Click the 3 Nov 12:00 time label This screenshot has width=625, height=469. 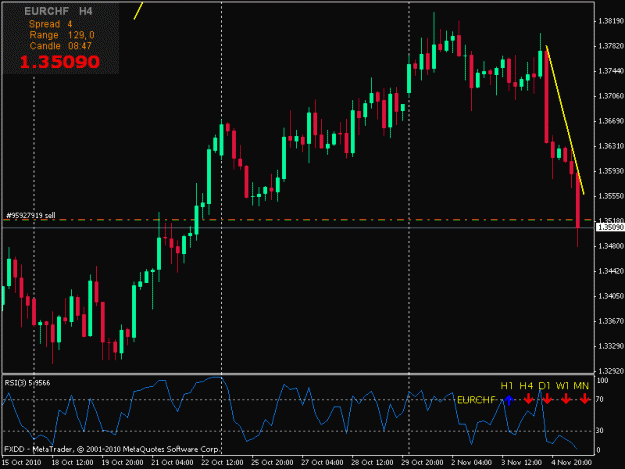click(521, 462)
